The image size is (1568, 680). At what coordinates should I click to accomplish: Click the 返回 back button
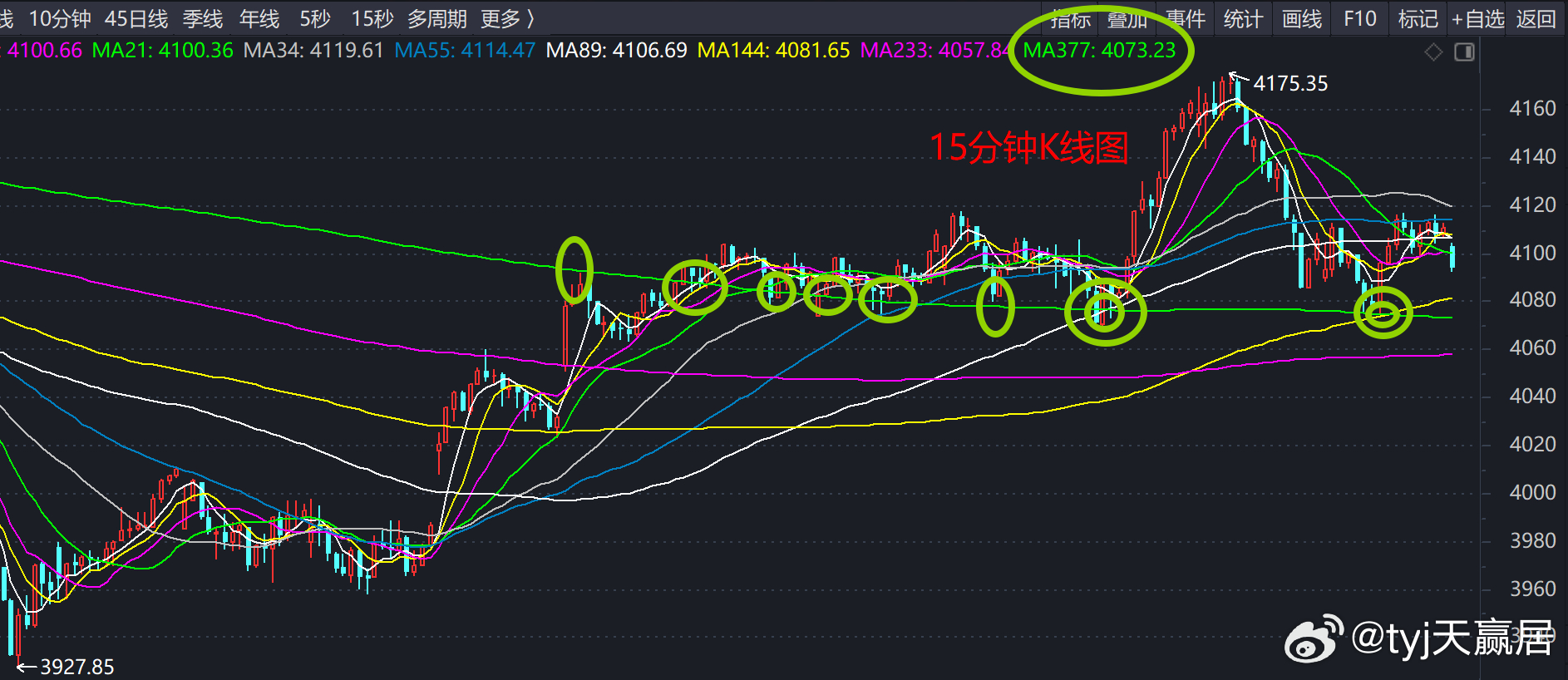(1536, 18)
